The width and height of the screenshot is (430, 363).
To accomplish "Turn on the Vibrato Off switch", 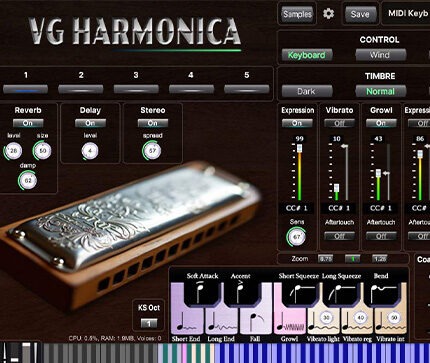I will click(339, 123).
